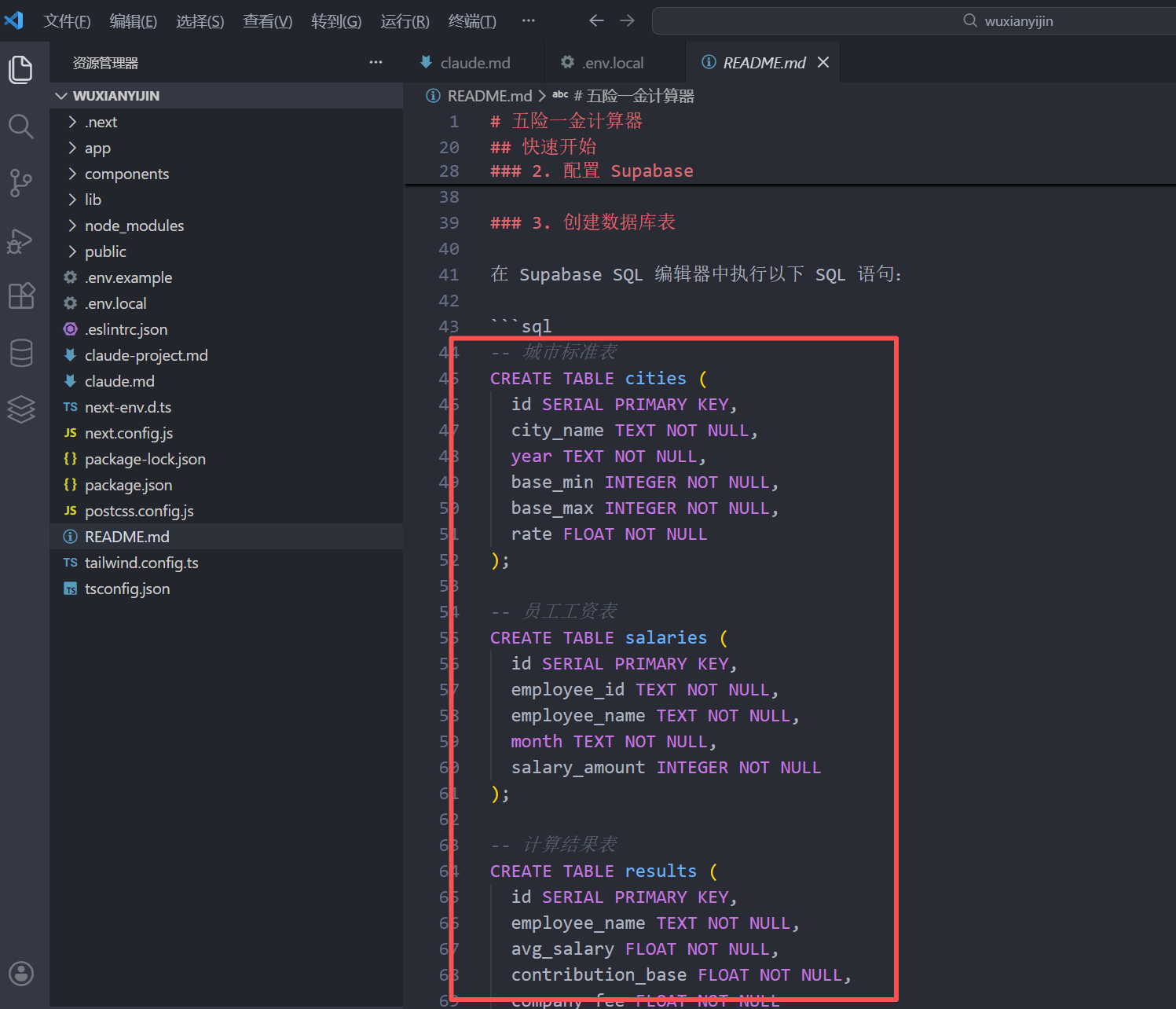Open the 文件(F) menu
1176x1009 pixels.
click(67, 21)
